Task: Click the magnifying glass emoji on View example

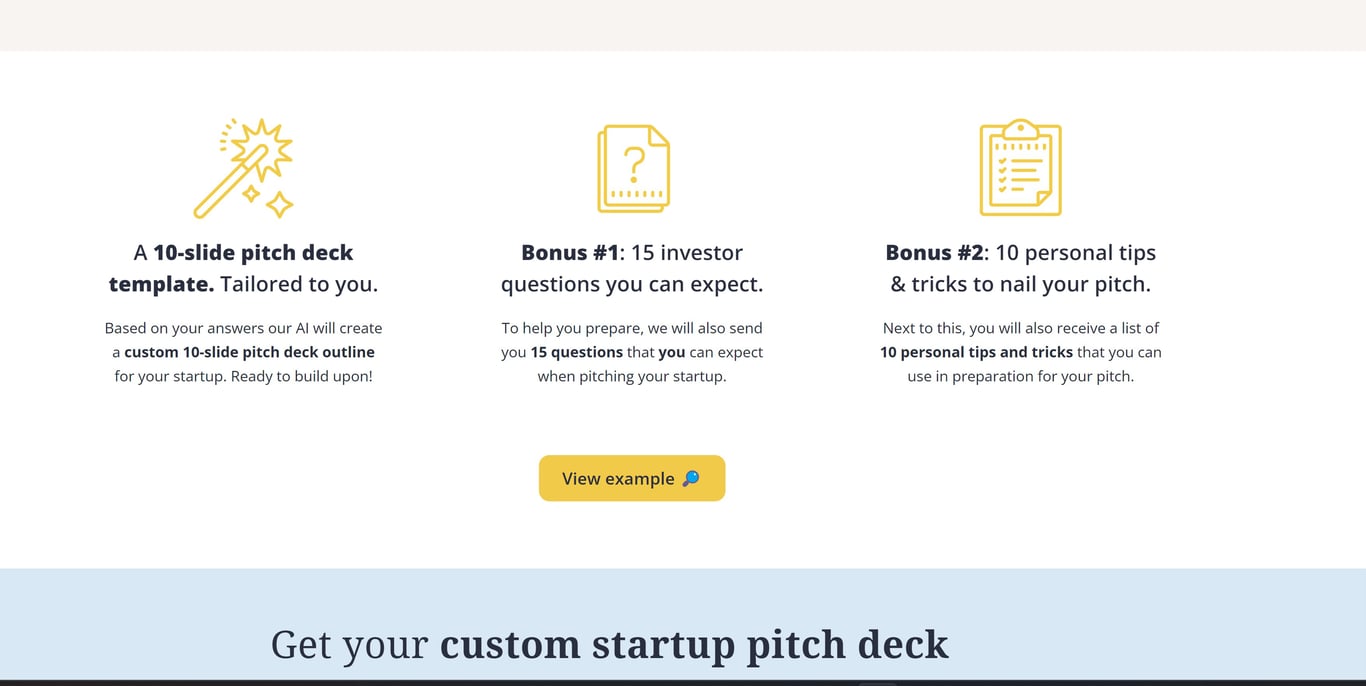Action: (x=689, y=478)
